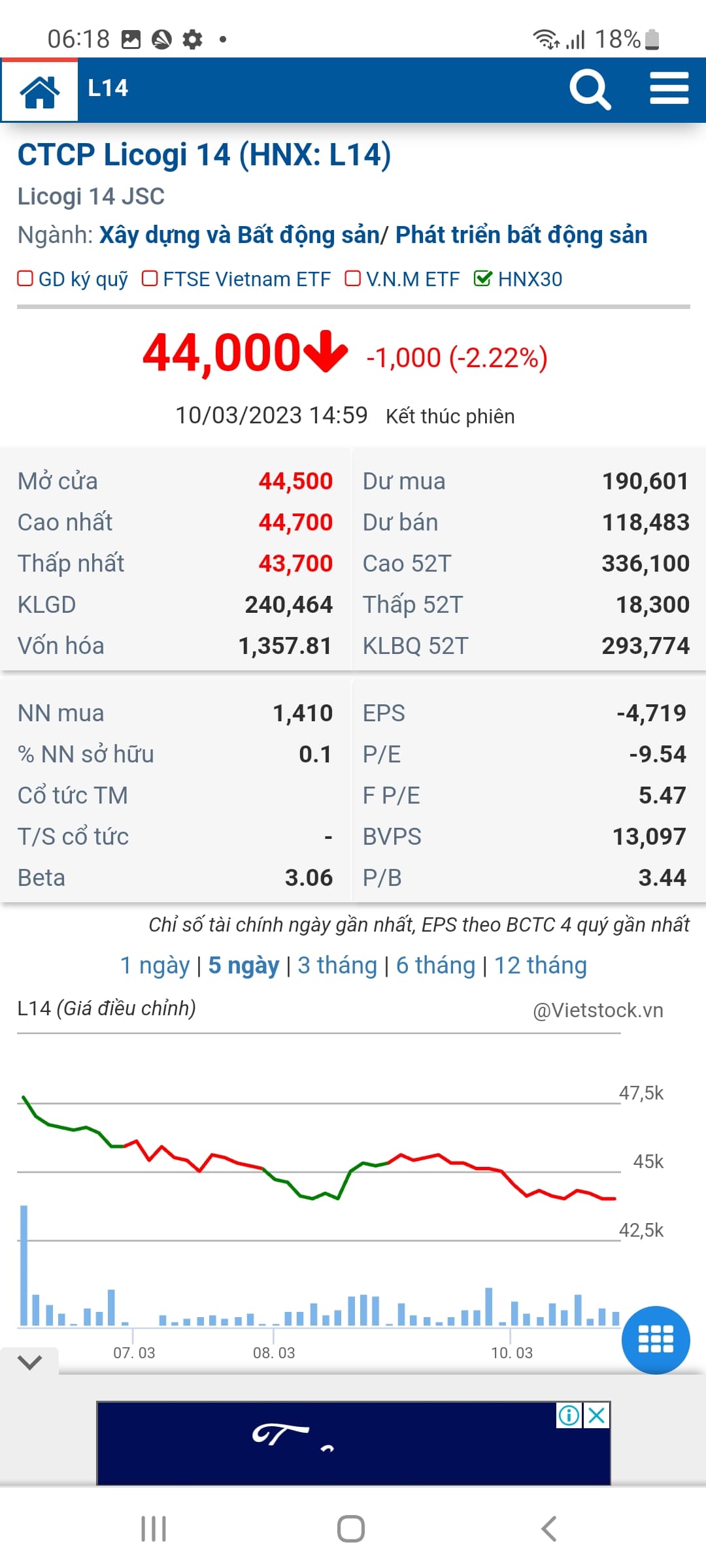
Task: Switch chart to 3 tháng
Action: point(337,966)
